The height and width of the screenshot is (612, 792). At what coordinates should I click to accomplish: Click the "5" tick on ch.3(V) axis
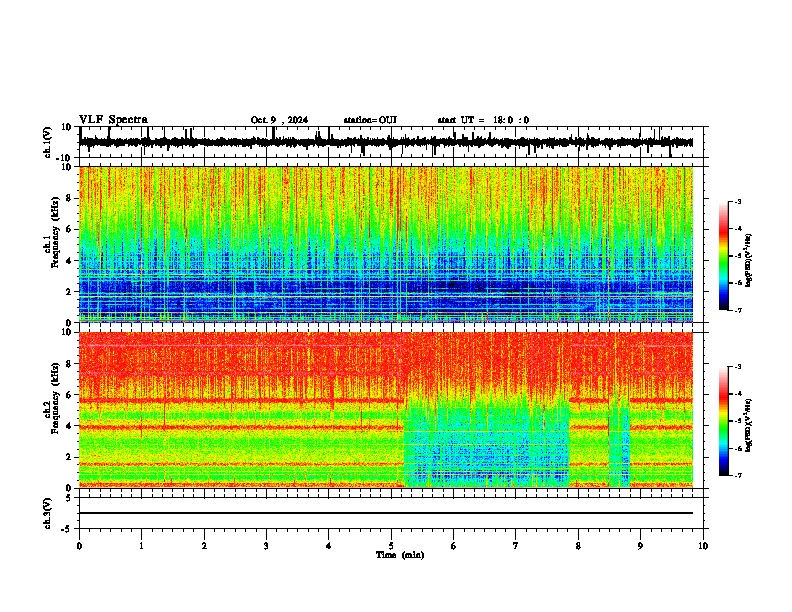coord(69,498)
